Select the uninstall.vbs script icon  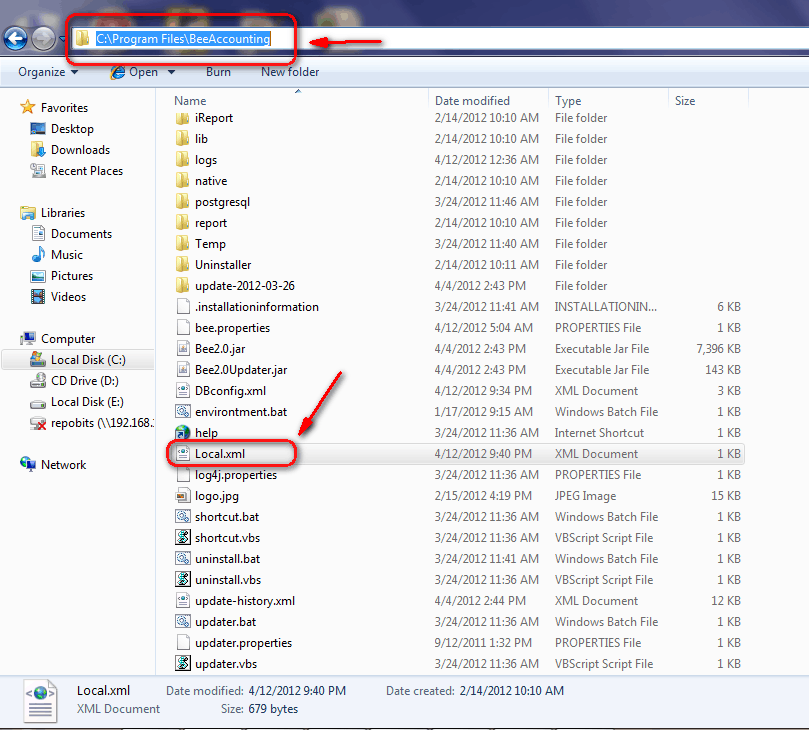point(183,580)
